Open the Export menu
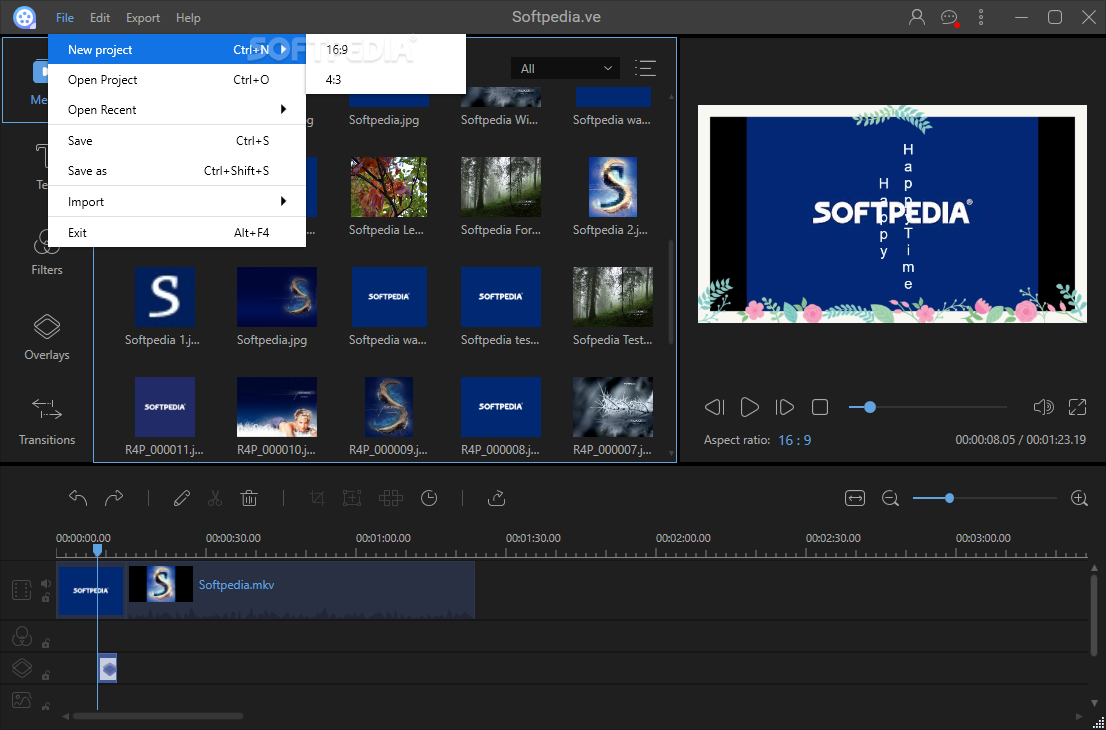 pyautogui.click(x=143, y=18)
